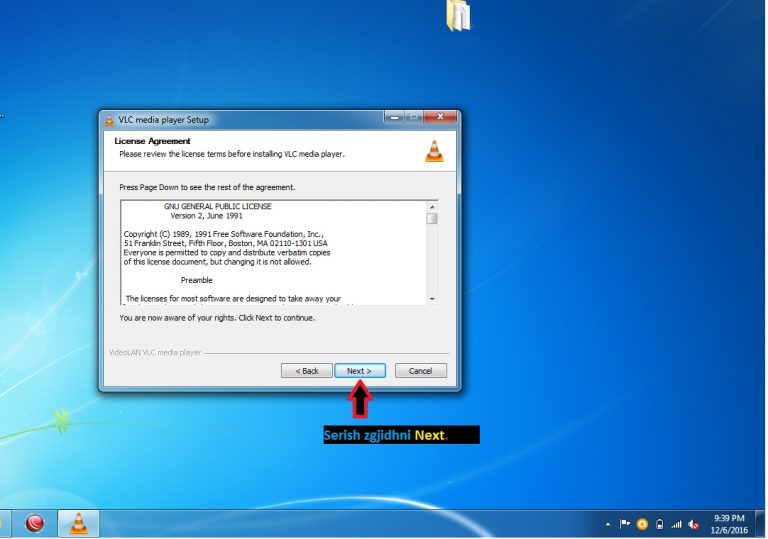Click the license scrollbar thumb
The height and width of the screenshot is (539, 768).
tap(432, 219)
